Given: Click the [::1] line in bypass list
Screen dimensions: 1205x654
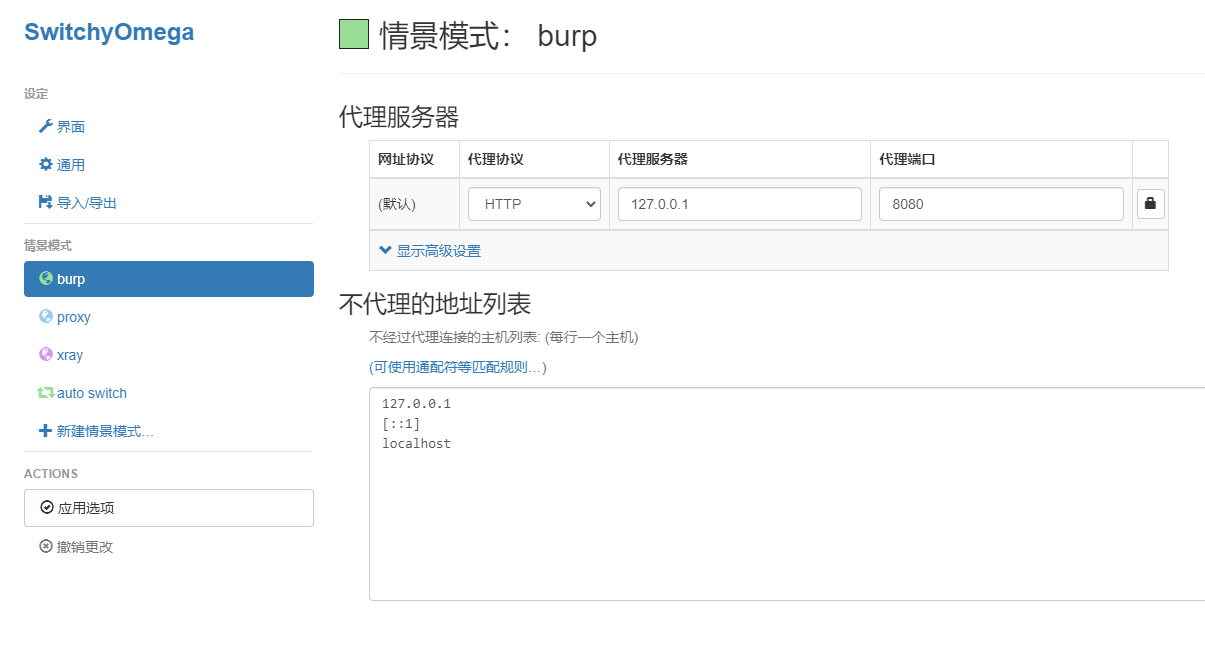Looking at the screenshot, I should (401, 424).
